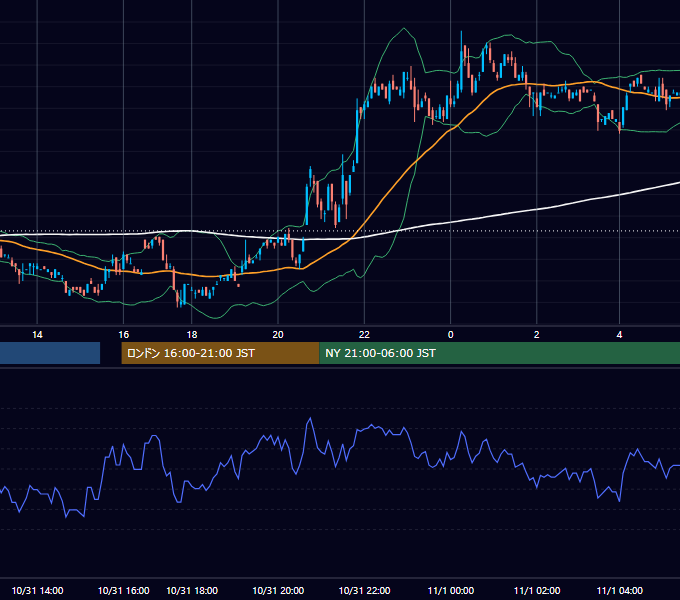Click hour label 18 under price chart
The image size is (680, 600).
[192, 334]
